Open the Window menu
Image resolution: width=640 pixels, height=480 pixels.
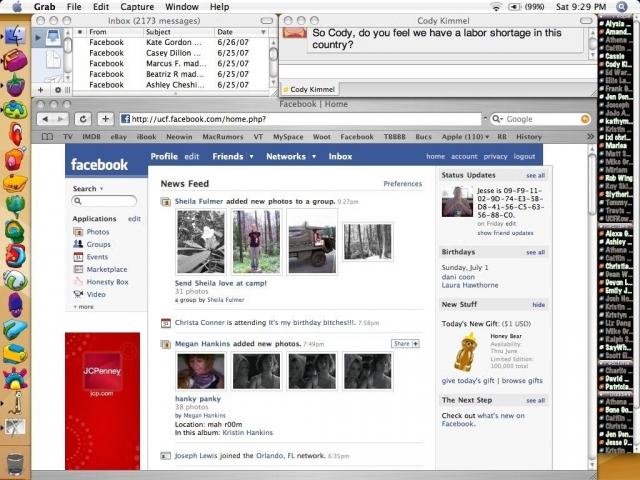(182, 7)
